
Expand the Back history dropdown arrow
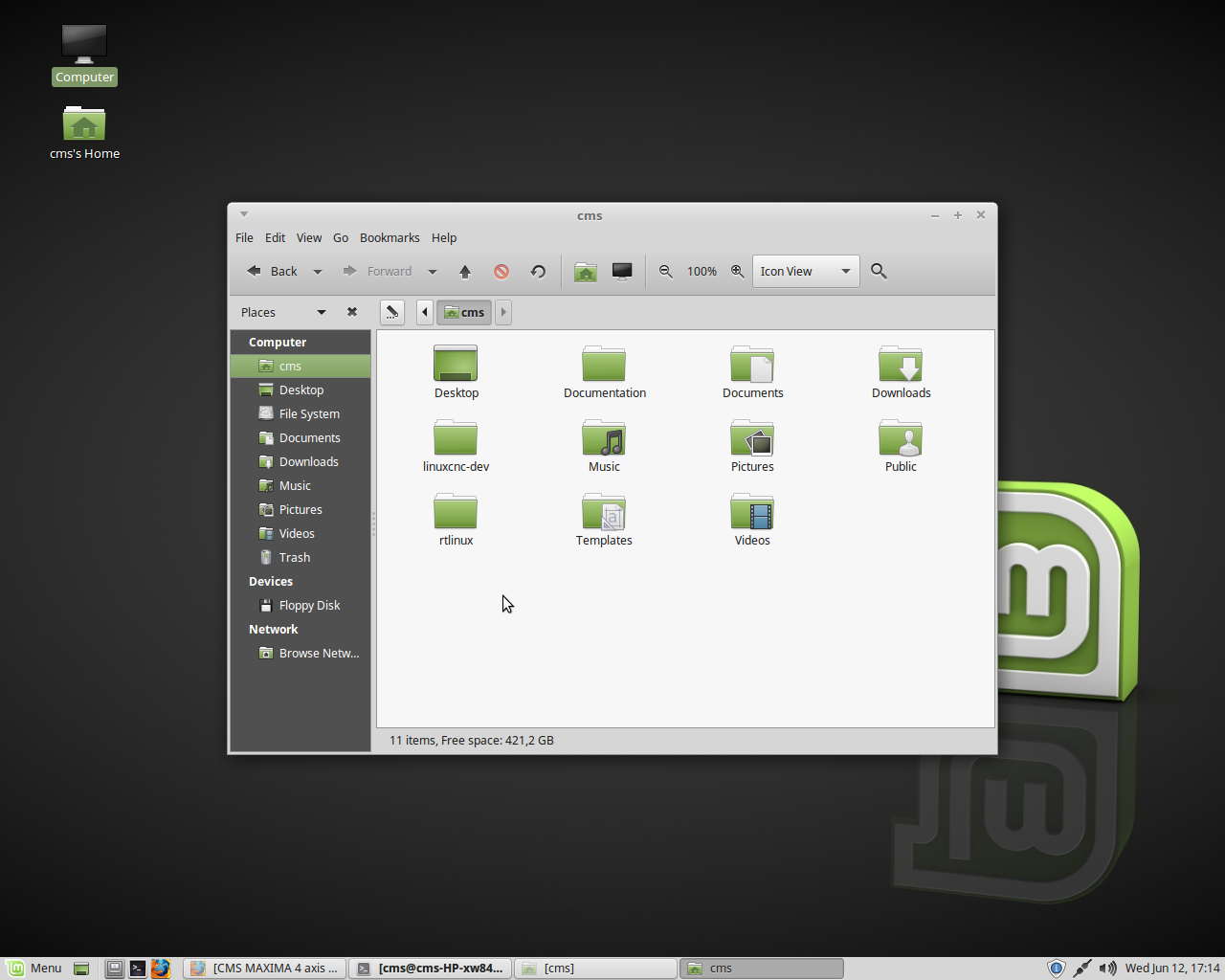click(x=318, y=272)
